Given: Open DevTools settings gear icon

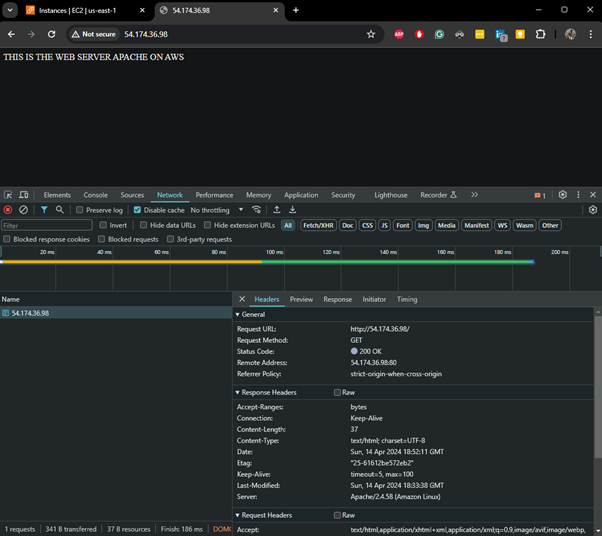Looking at the screenshot, I should tap(563, 195).
